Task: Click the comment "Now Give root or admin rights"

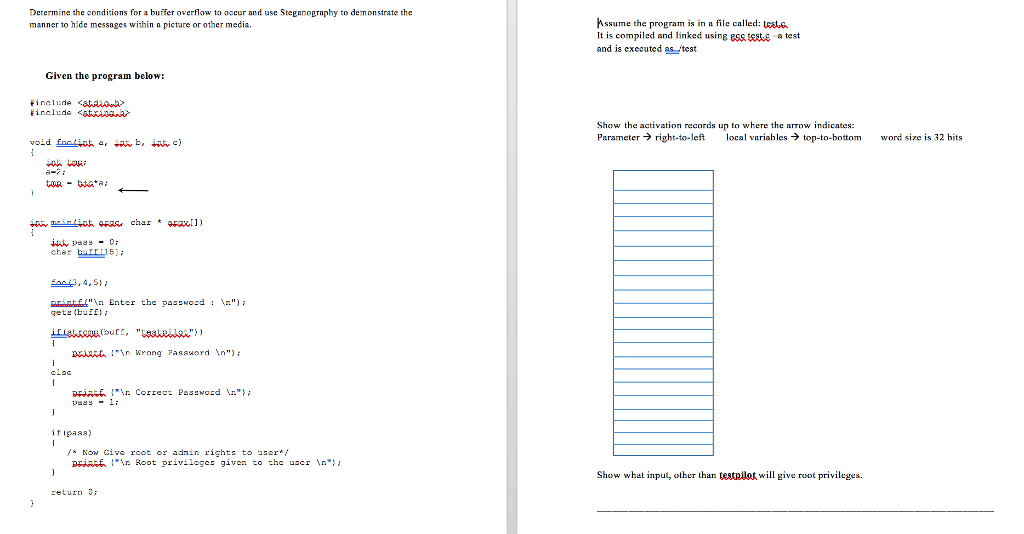Action: (178, 452)
